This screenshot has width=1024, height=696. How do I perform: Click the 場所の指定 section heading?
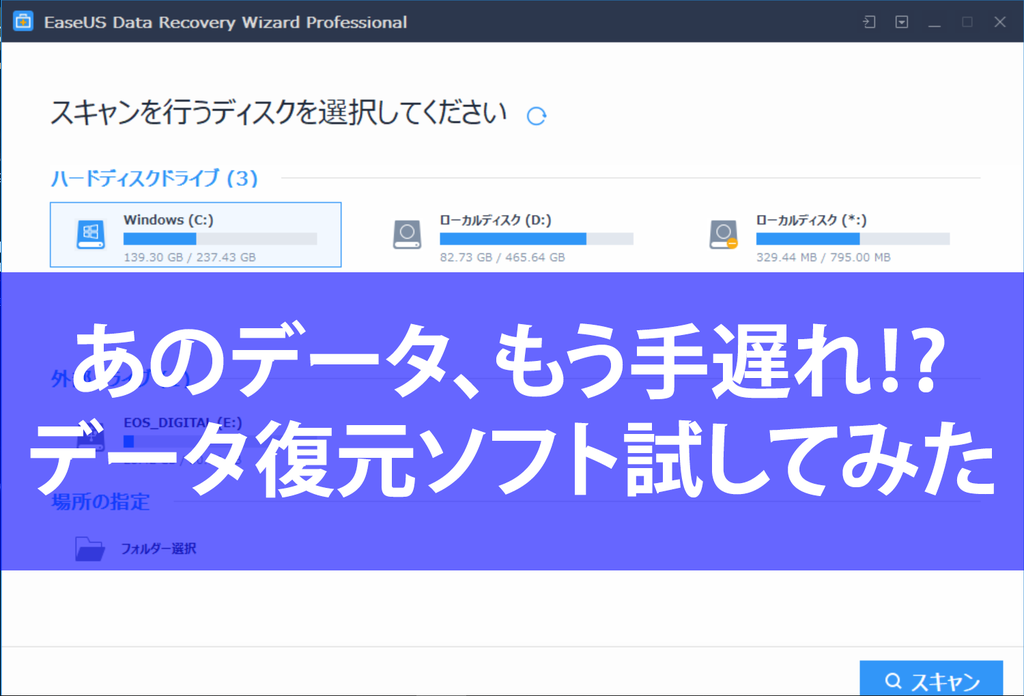pyautogui.click(x=101, y=501)
